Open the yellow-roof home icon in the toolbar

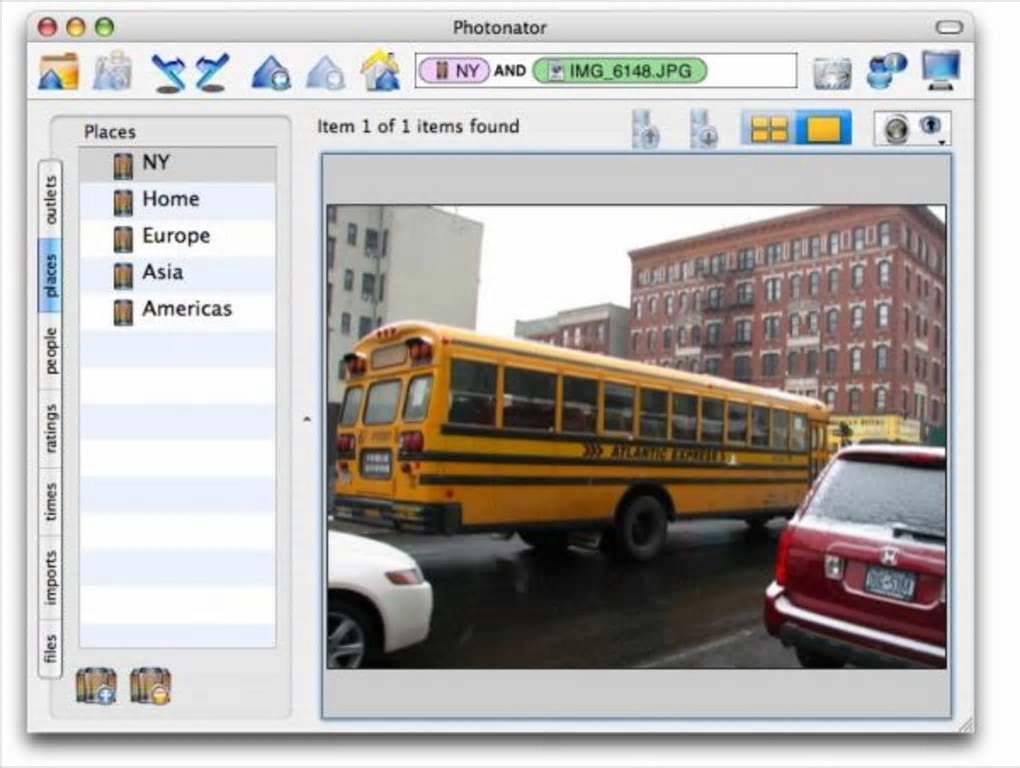pyautogui.click(x=381, y=70)
